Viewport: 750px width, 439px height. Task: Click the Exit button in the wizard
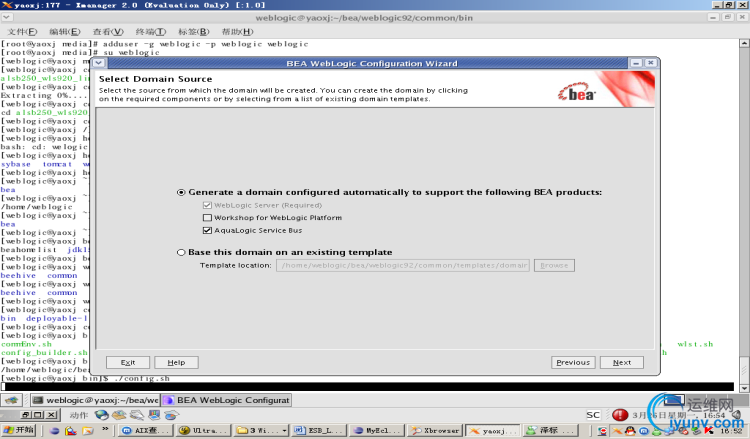click(x=128, y=362)
